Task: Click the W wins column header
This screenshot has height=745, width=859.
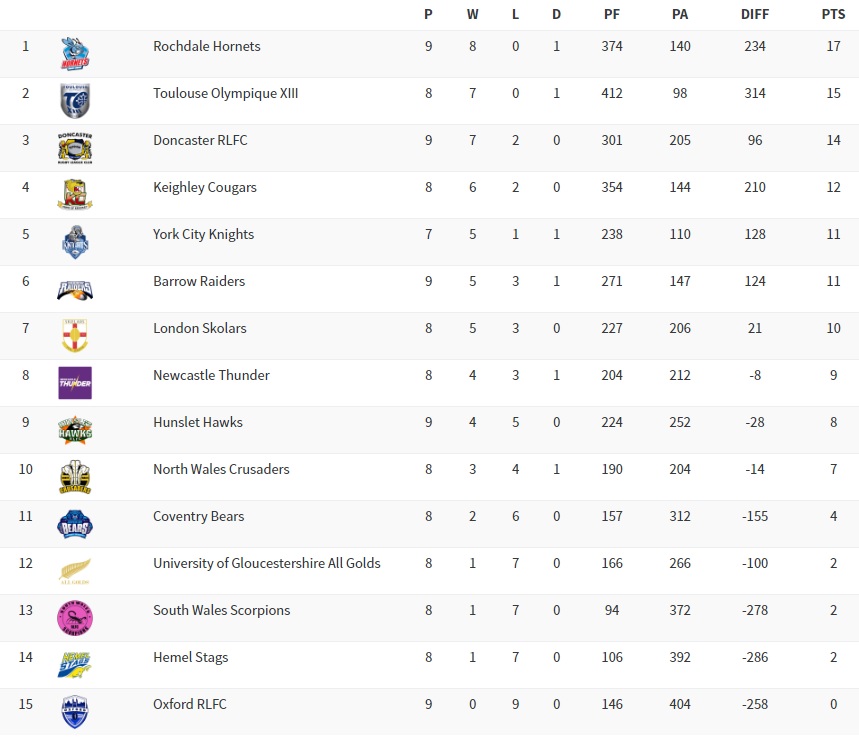Action: (473, 14)
